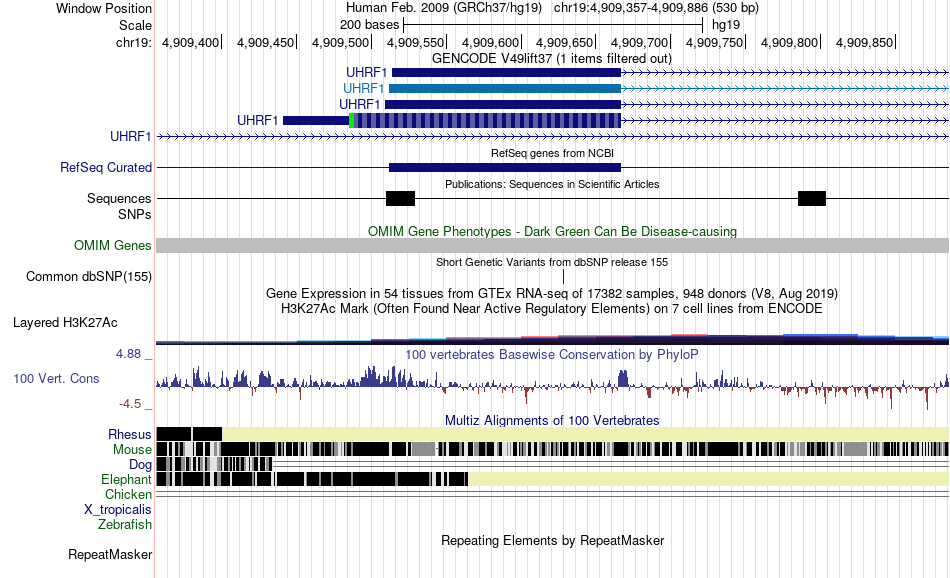The height and width of the screenshot is (578, 950).
Task: Click the -4.5 PhyloP lower scale value
Action: pos(130,404)
